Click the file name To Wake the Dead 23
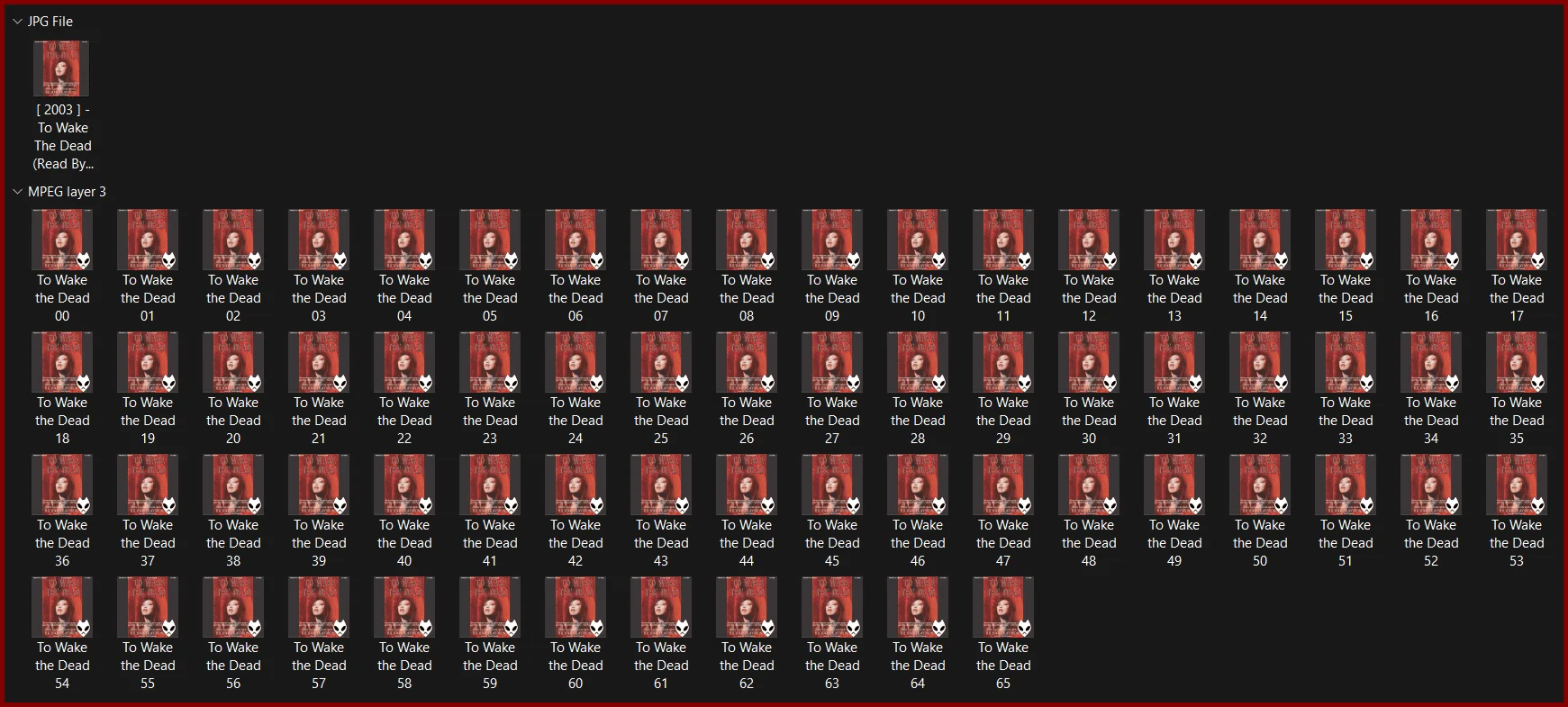The image size is (1568, 707). [x=490, y=421]
